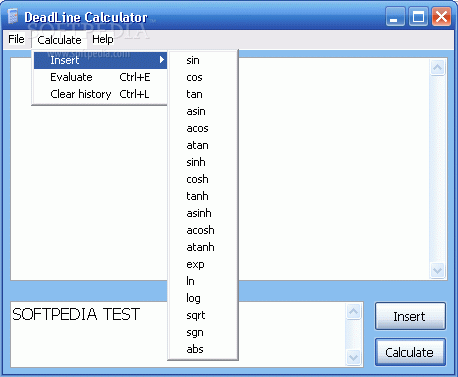The height and width of the screenshot is (377, 458).
Task: Choose Evaluate from the Calculate menu
Action: tap(100, 77)
